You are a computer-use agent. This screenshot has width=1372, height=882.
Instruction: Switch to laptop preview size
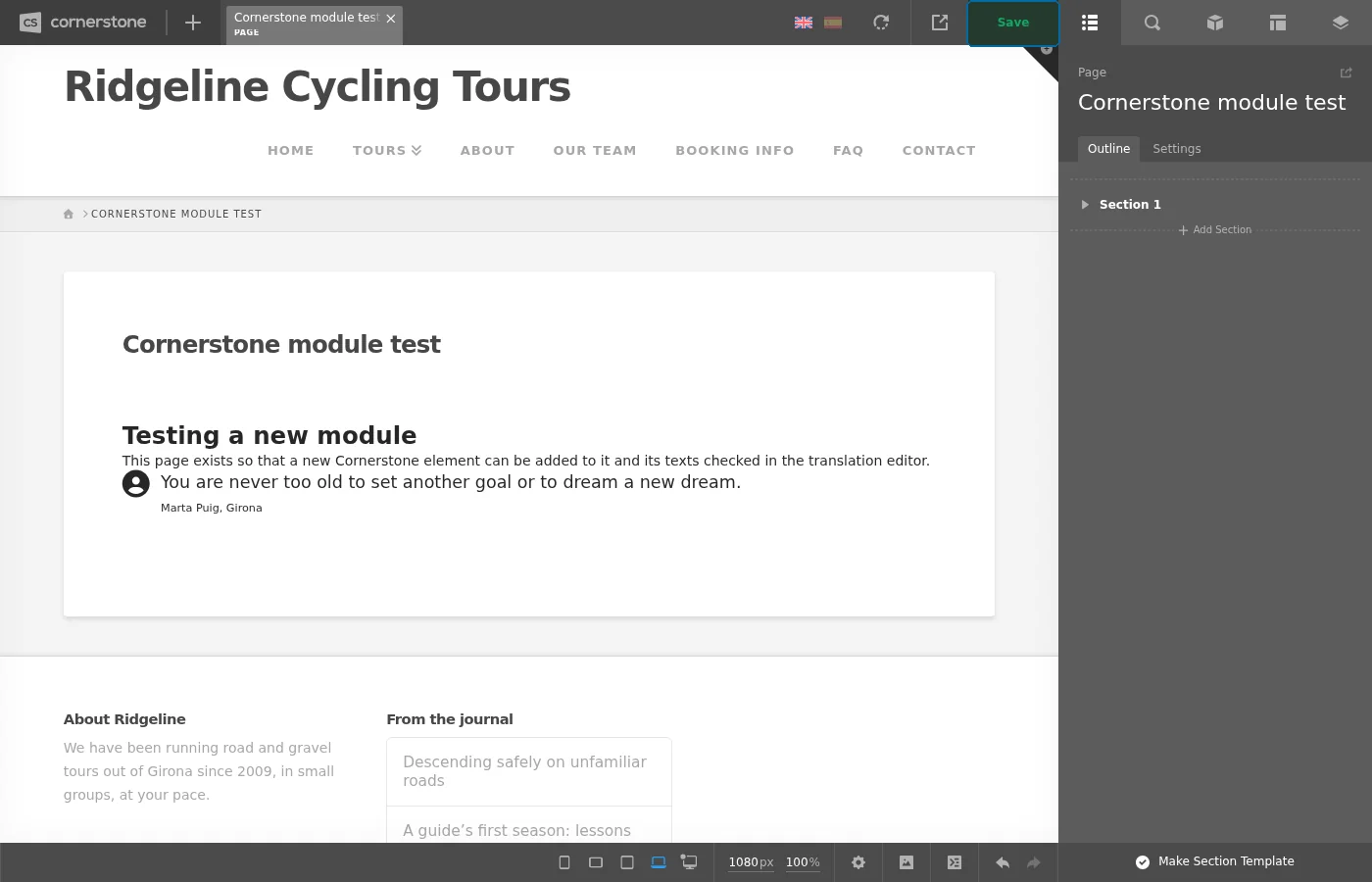[659, 862]
